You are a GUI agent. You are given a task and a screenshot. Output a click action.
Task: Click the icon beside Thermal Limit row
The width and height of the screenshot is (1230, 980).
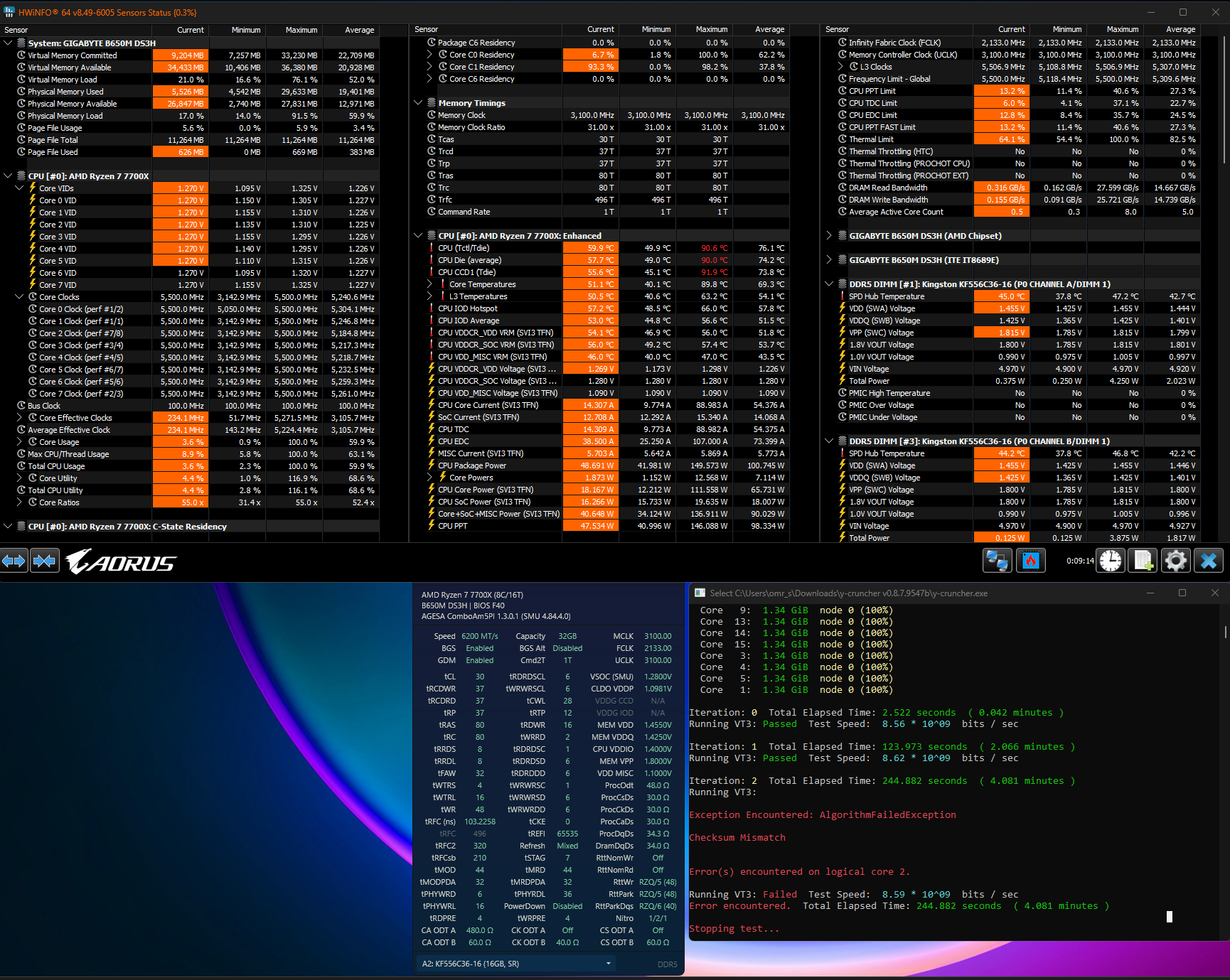843,139
